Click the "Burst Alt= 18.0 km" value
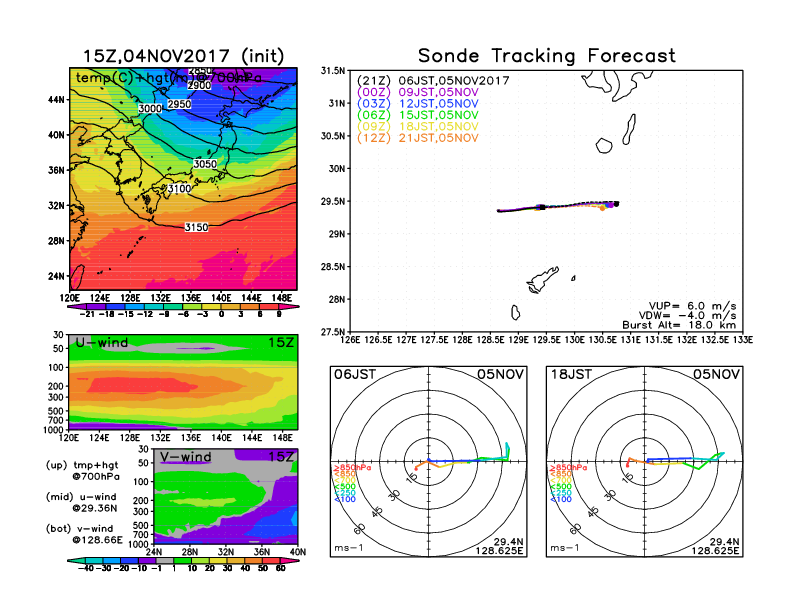 679,325
